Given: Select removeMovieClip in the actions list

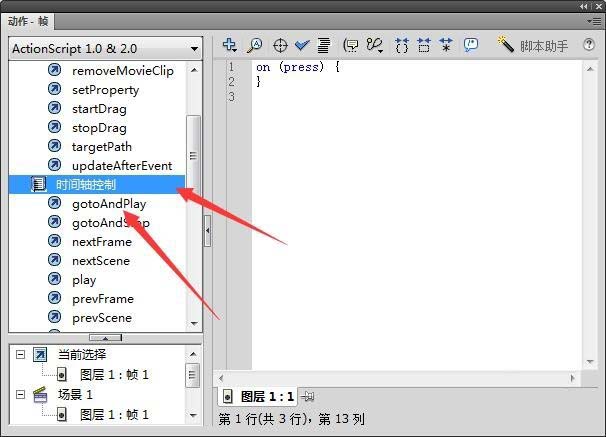Looking at the screenshot, I should pos(123,71).
